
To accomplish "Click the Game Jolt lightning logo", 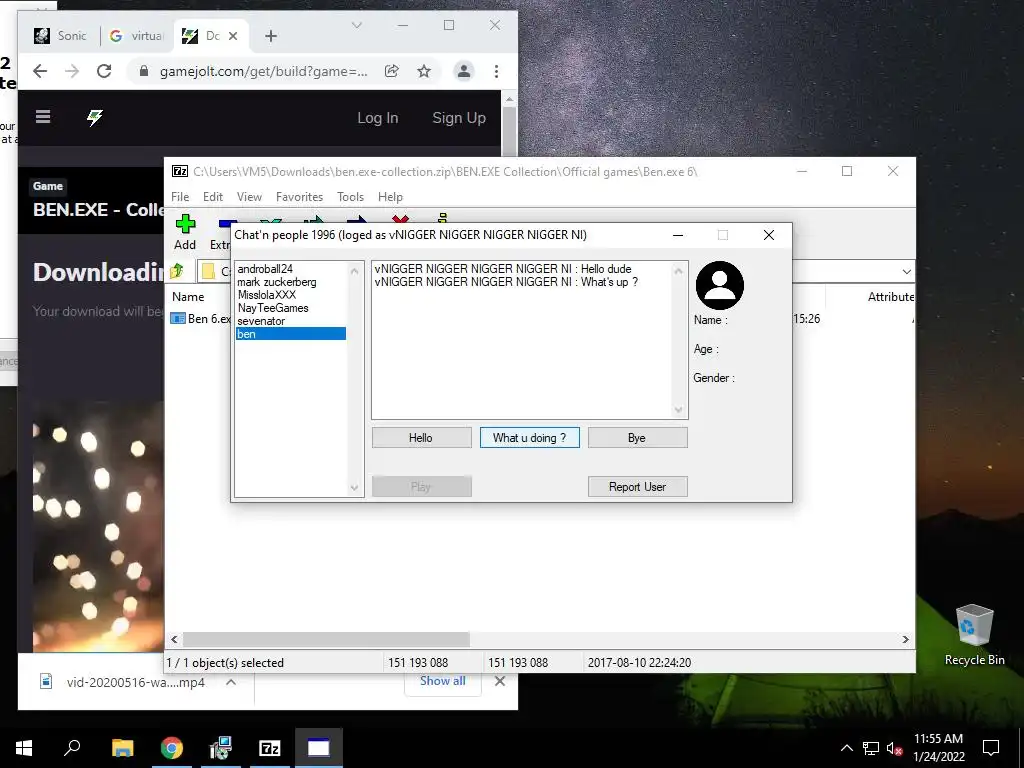I will tap(95, 118).
